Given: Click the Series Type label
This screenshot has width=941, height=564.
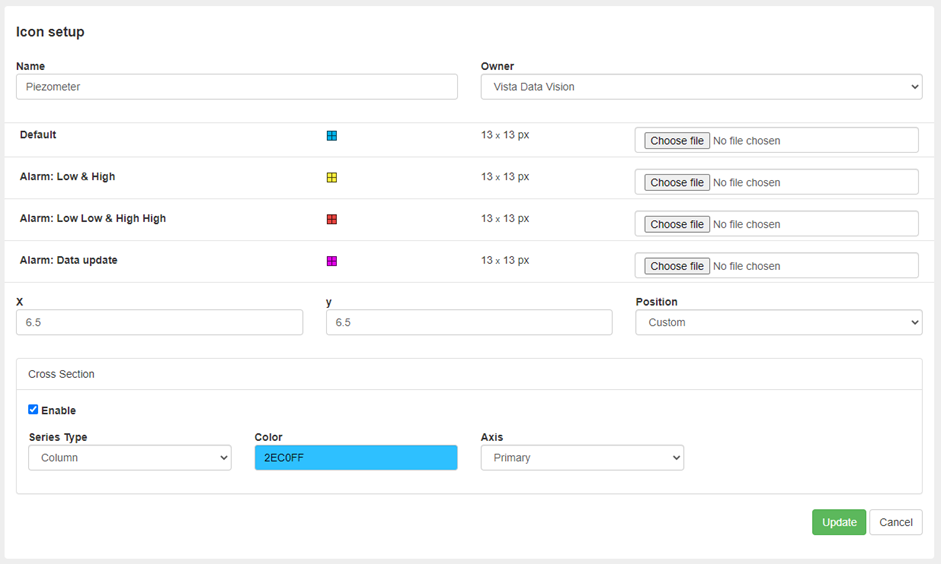Looking at the screenshot, I should (x=58, y=437).
